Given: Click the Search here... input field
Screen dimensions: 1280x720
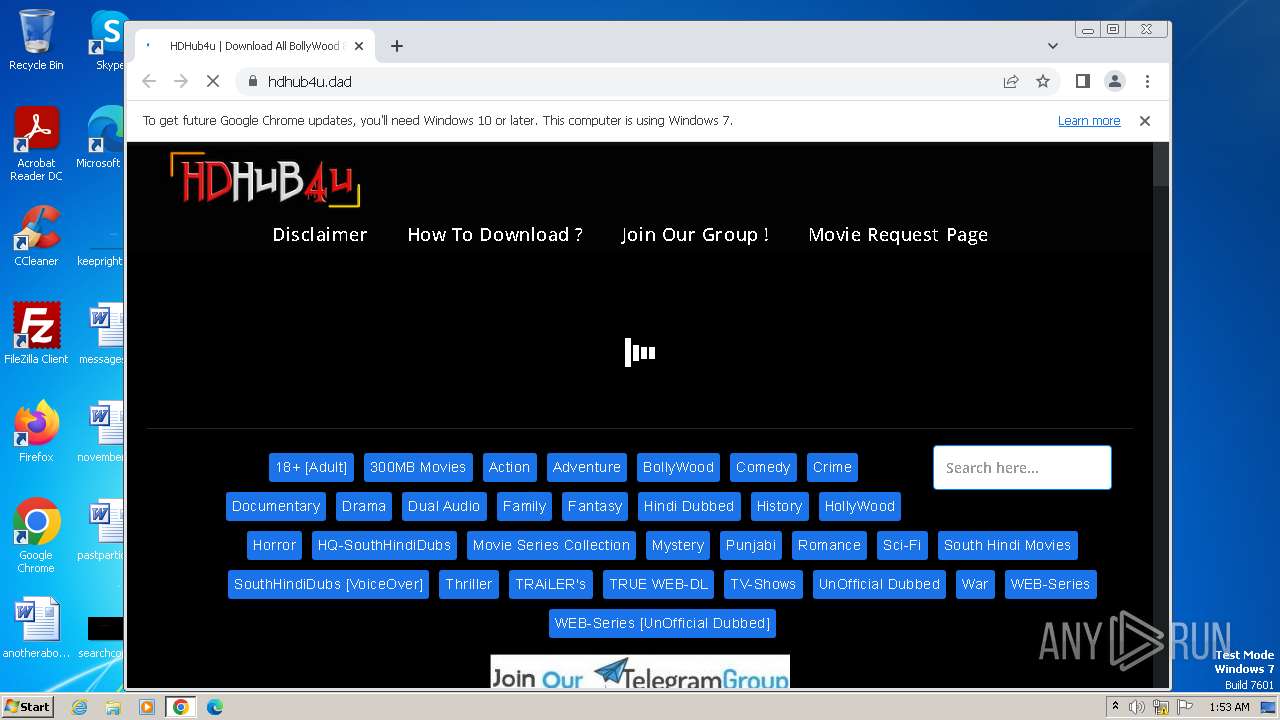Looking at the screenshot, I should click(1022, 467).
